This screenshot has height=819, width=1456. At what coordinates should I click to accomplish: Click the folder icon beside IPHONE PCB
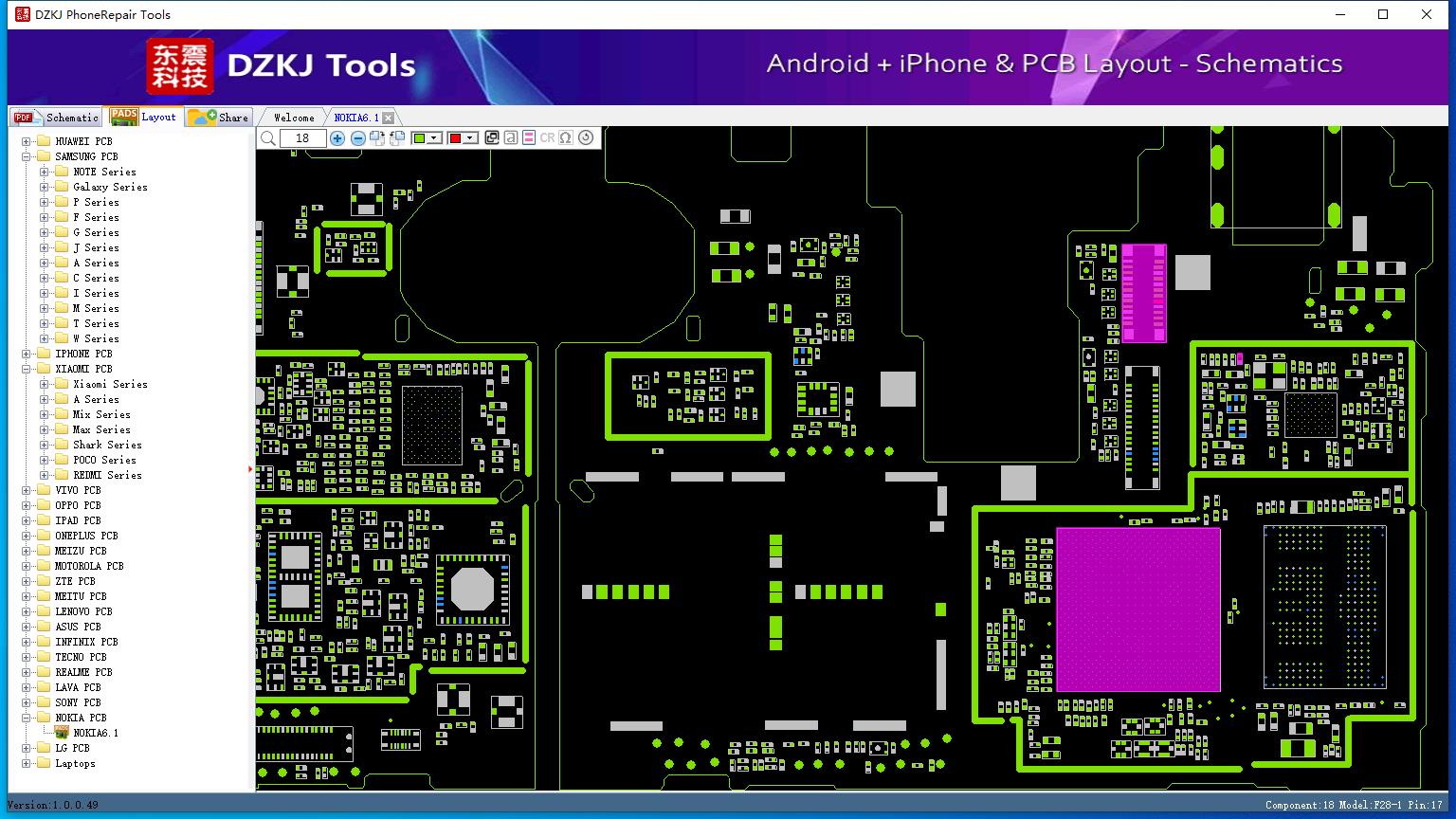43,354
